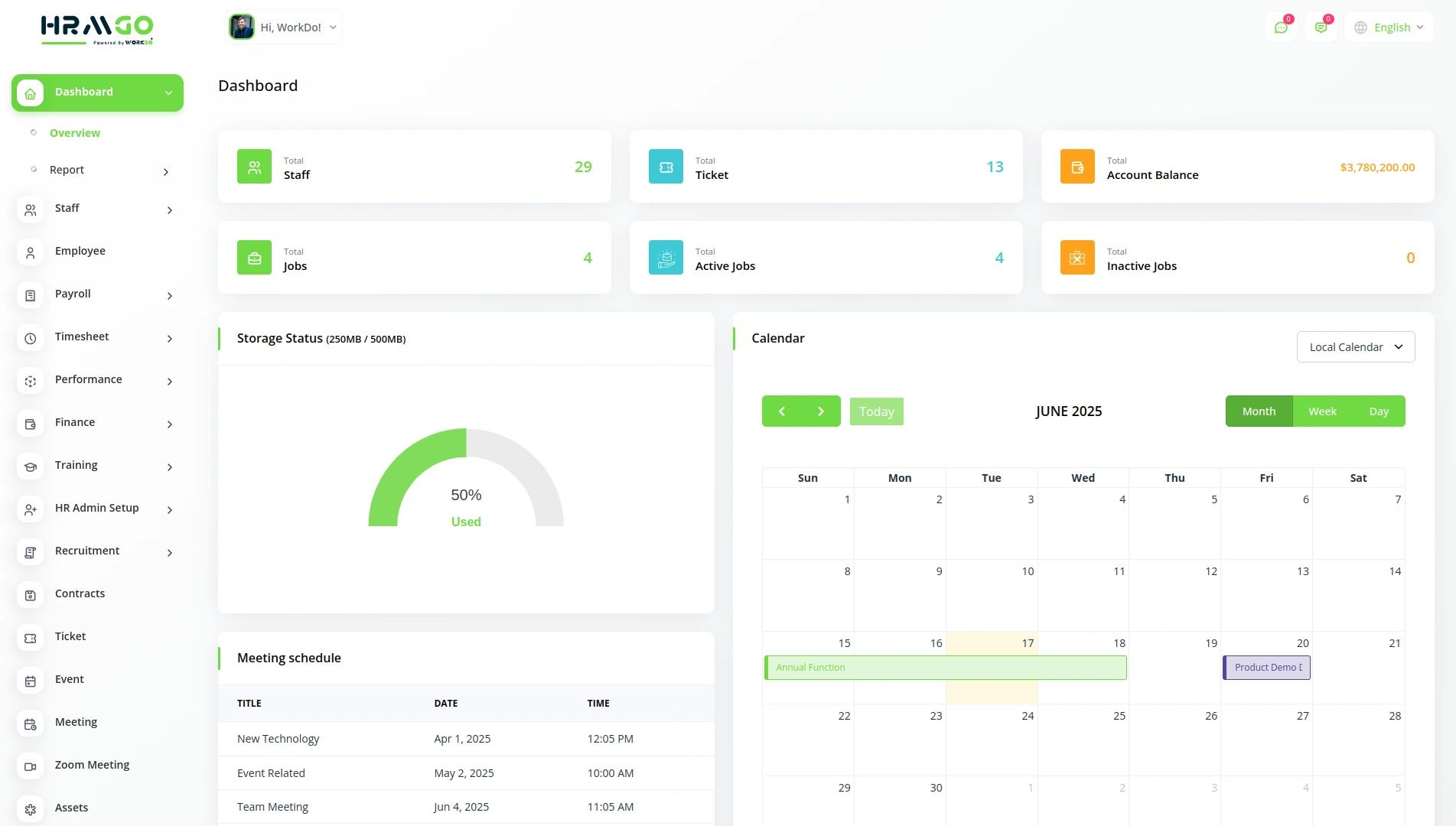
Task: Select the Event calendar icon in sidebar
Action: [x=31, y=680]
